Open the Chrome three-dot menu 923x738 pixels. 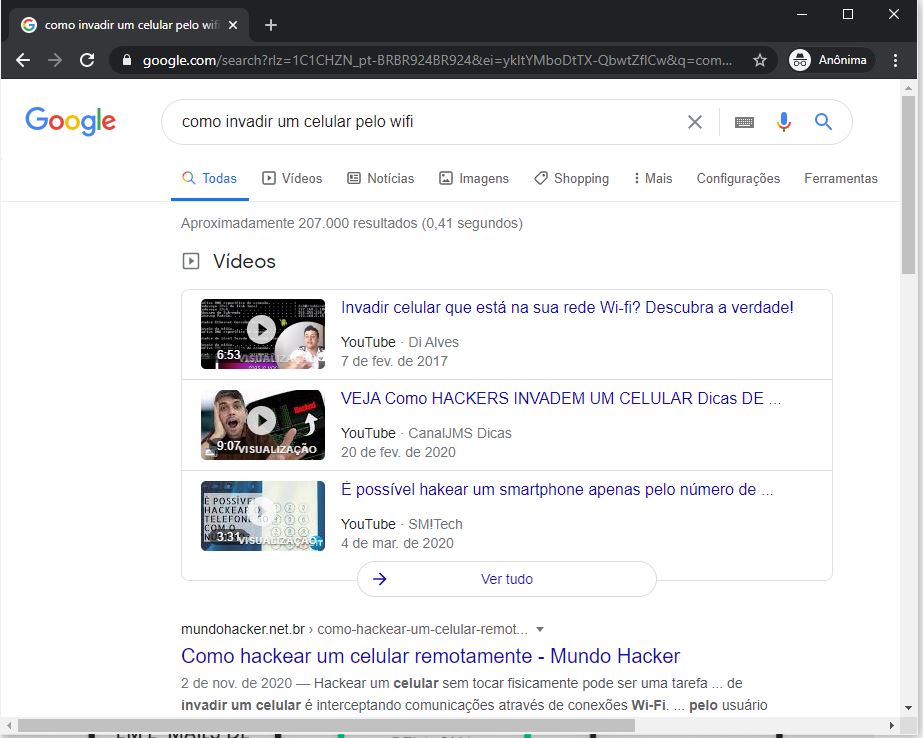pos(895,60)
